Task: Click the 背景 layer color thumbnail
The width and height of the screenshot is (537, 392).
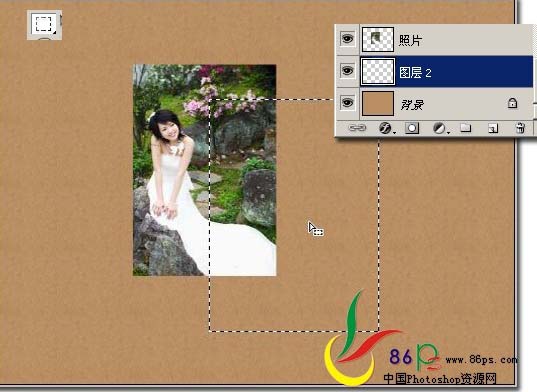Action: [378, 103]
